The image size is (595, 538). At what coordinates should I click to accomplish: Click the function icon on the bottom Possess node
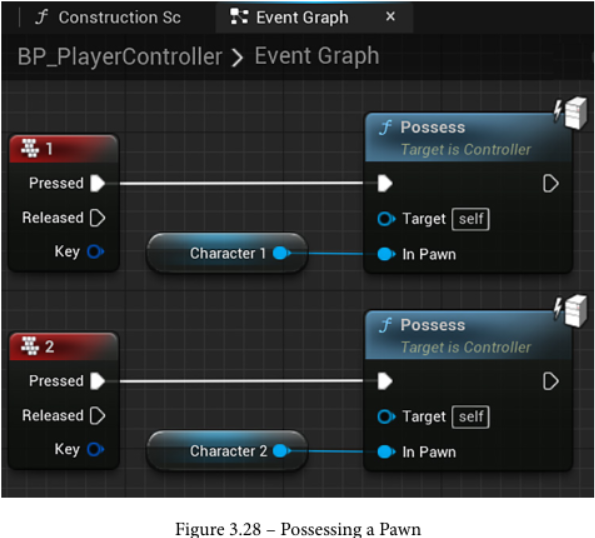coord(385,325)
